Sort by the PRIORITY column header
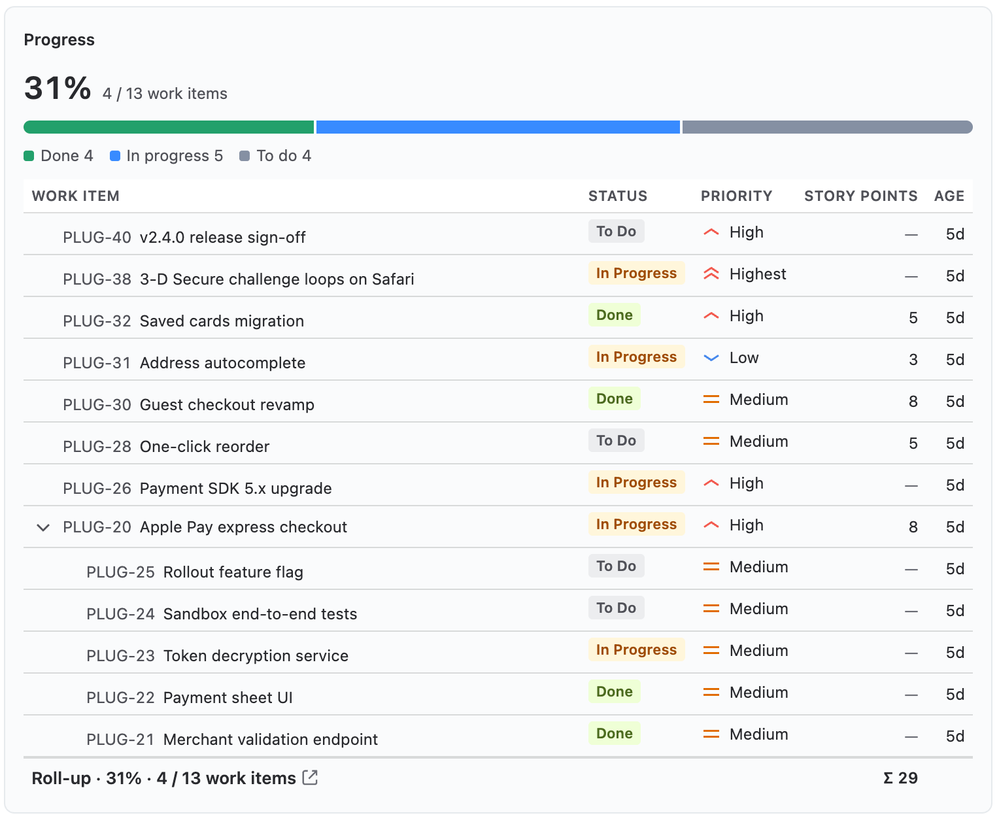This screenshot has height=819, width=999. pos(737,196)
